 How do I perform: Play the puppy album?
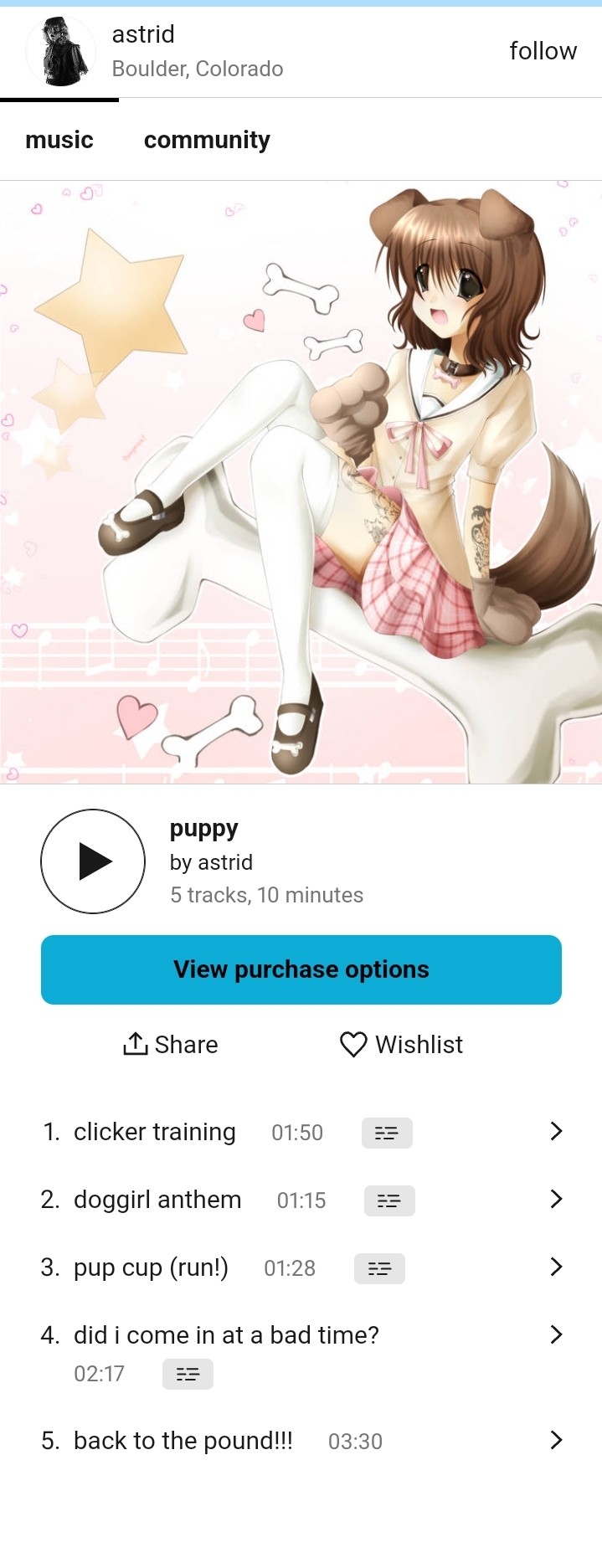[93, 861]
